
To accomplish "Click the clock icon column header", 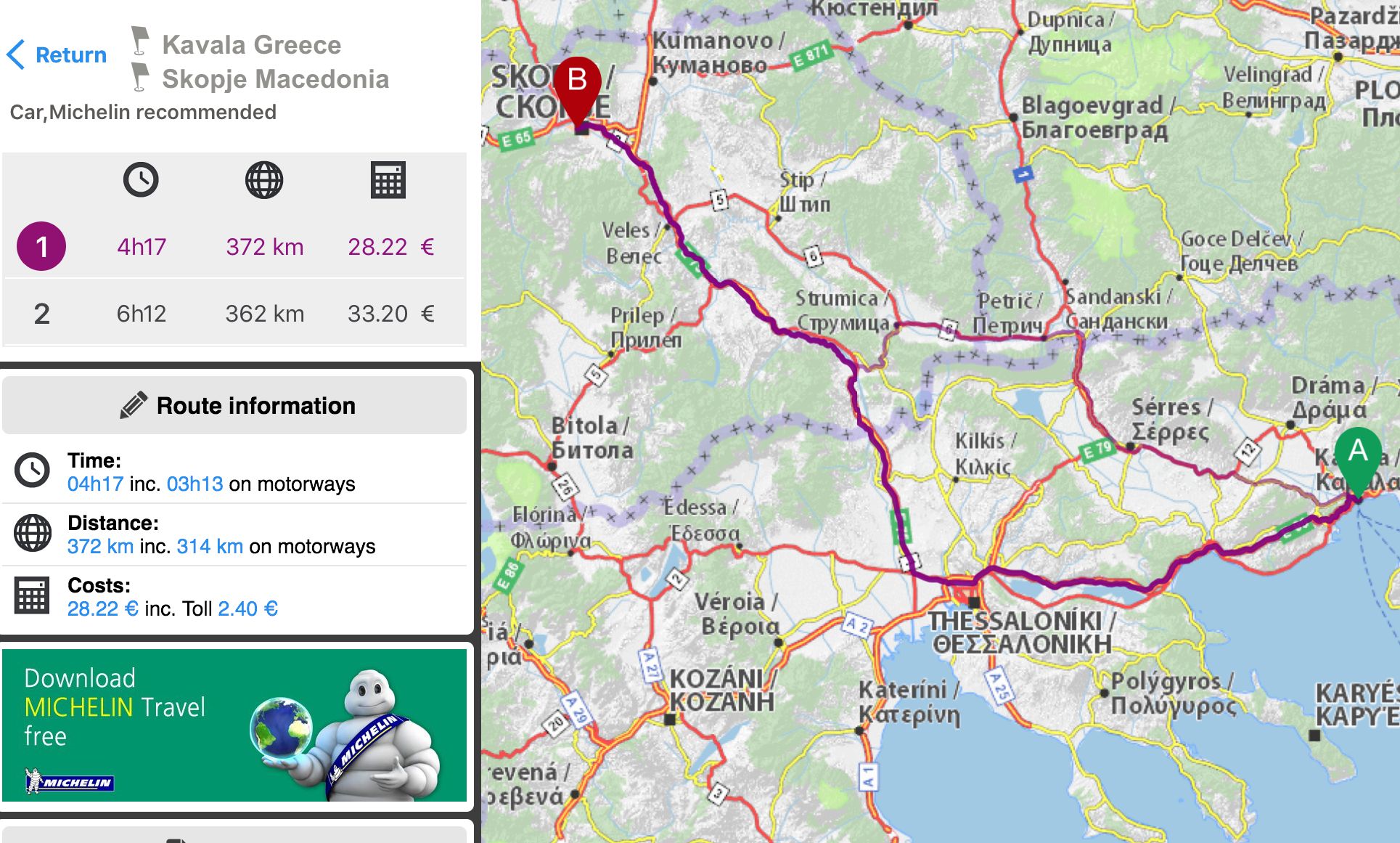I will 141,179.
